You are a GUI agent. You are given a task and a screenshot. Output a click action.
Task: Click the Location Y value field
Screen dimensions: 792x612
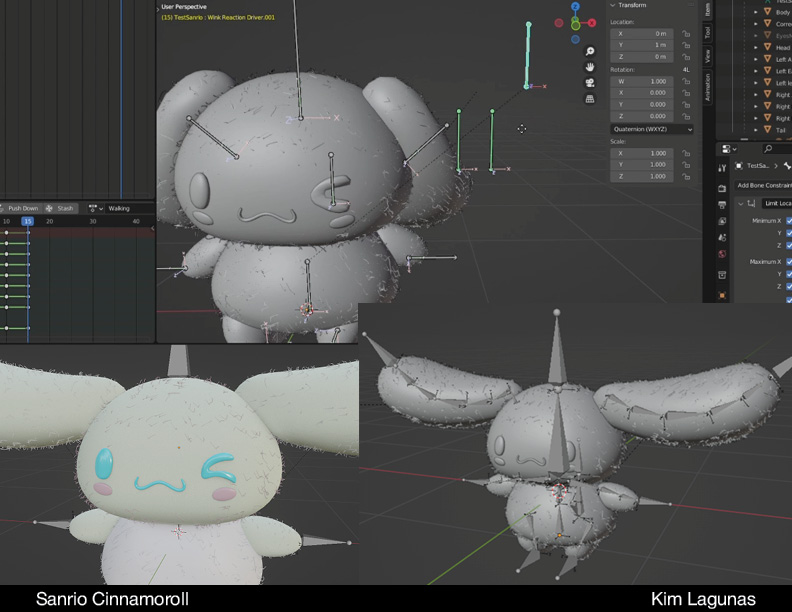(641, 45)
